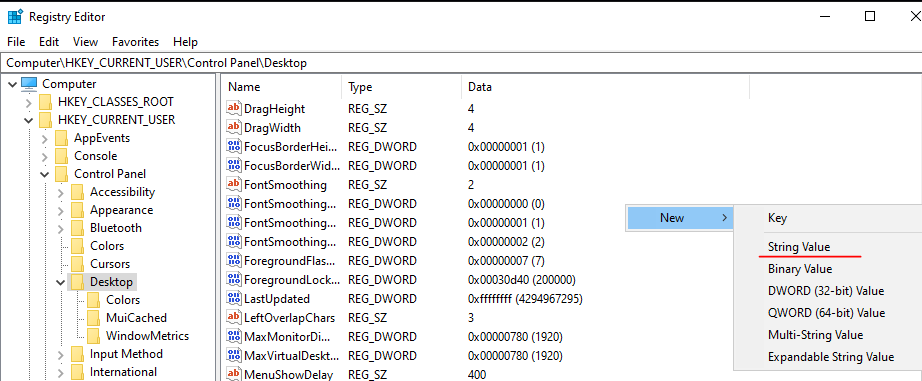Click the MuiCached folder icon
Image resolution: width=922 pixels, height=381 pixels.
click(x=93, y=318)
